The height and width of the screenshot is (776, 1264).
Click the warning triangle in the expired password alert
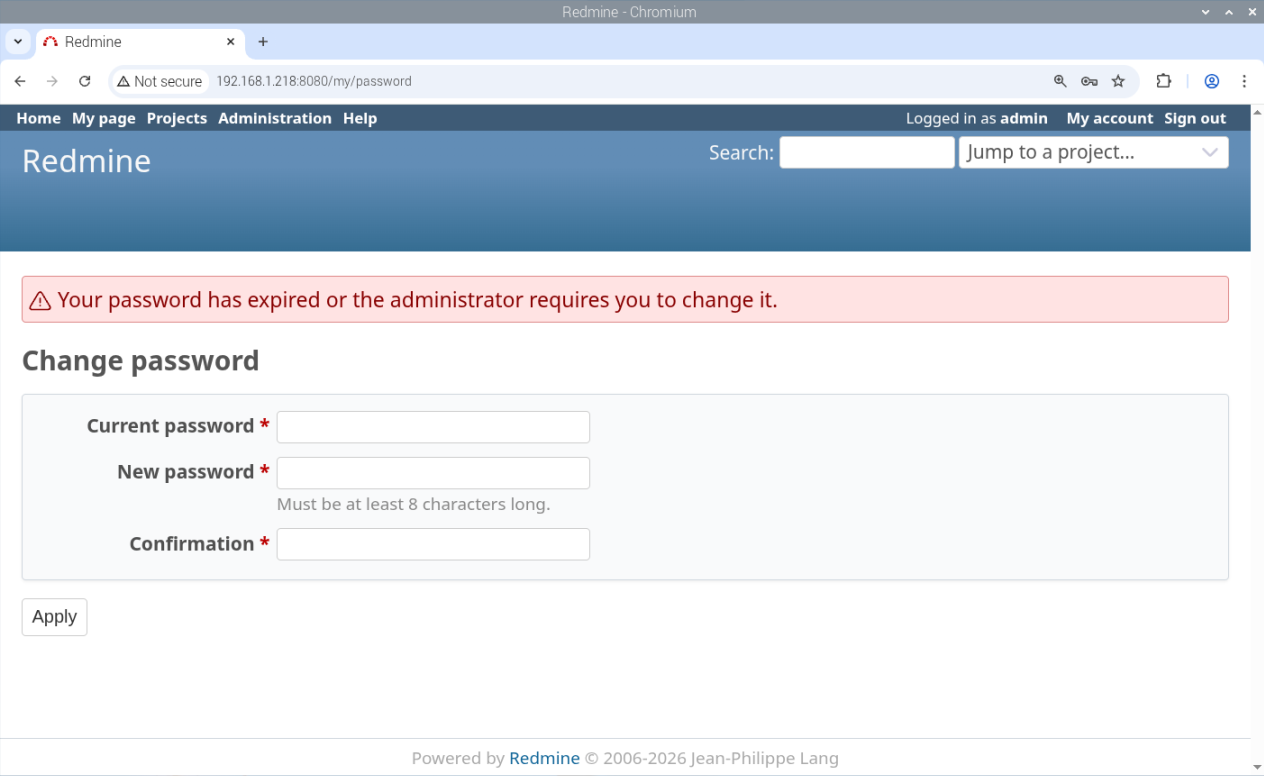click(x=39, y=299)
